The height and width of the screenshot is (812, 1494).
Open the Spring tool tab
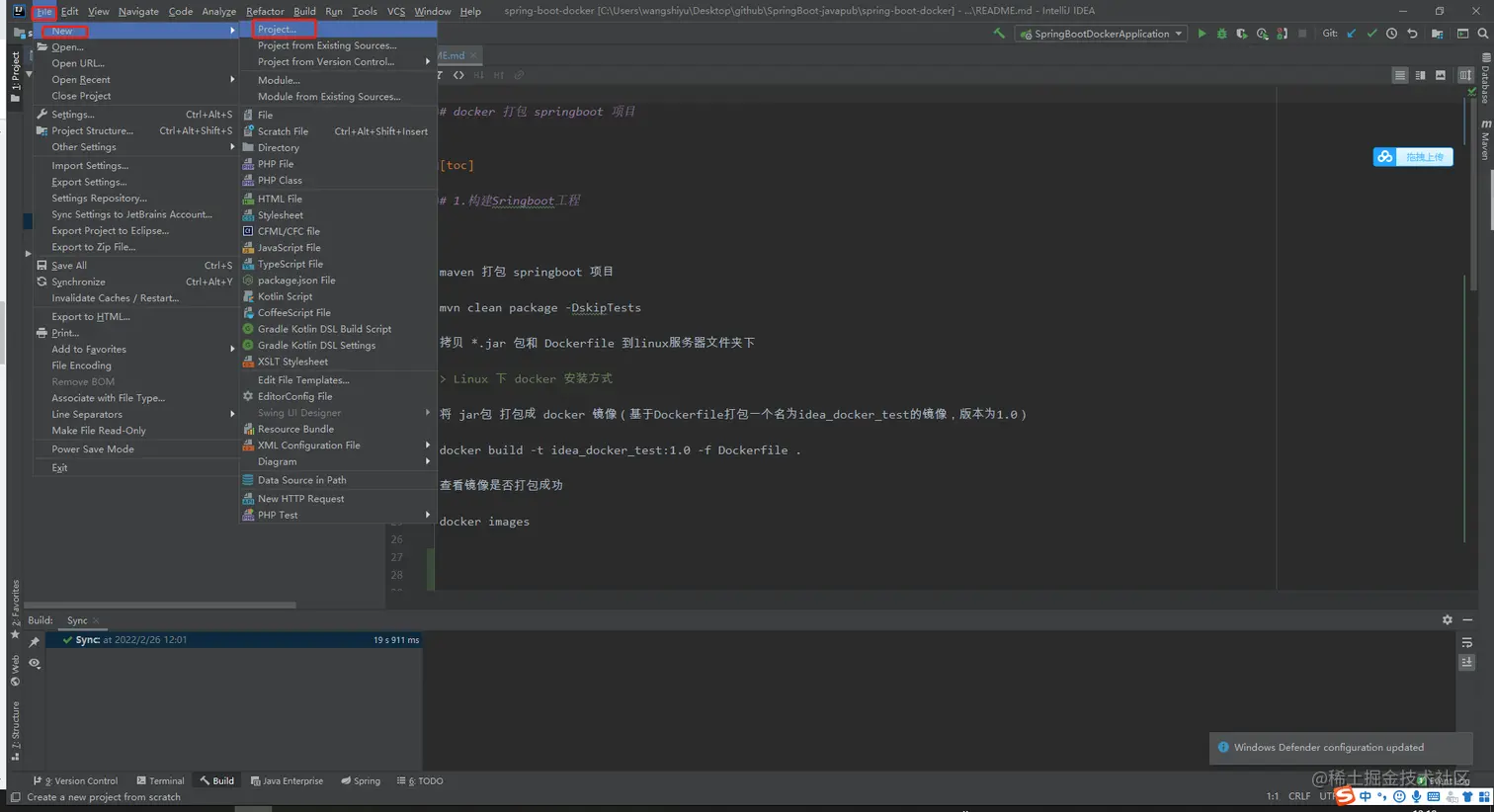point(361,781)
